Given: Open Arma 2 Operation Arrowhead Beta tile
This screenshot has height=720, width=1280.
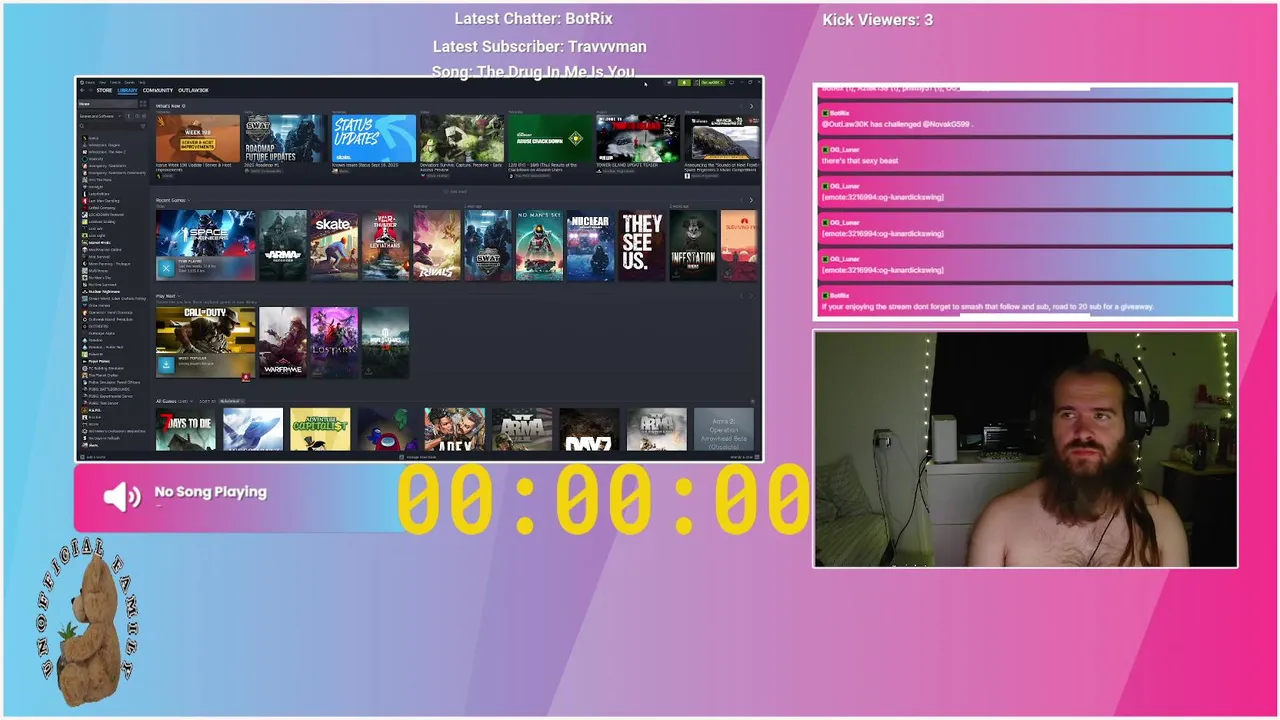Looking at the screenshot, I should [x=724, y=430].
